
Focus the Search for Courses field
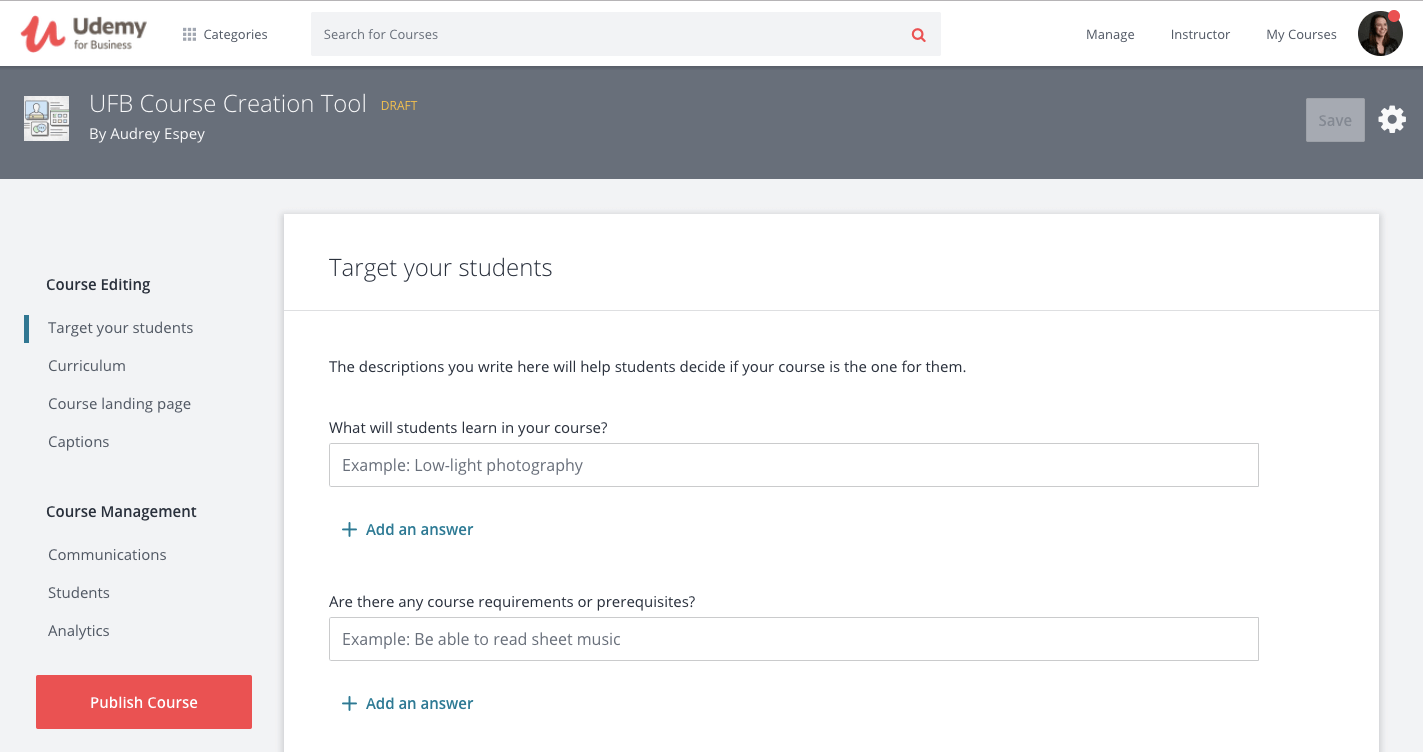(x=600, y=34)
